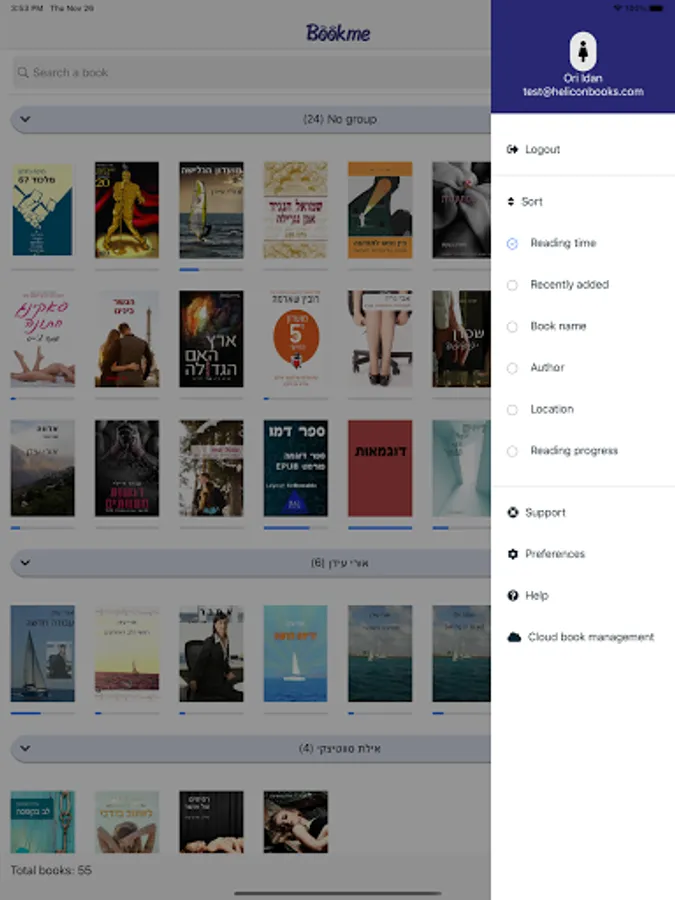Screen dimensions: 675x900
Task: Tap the Ori Idan user name
Action: 583,78
